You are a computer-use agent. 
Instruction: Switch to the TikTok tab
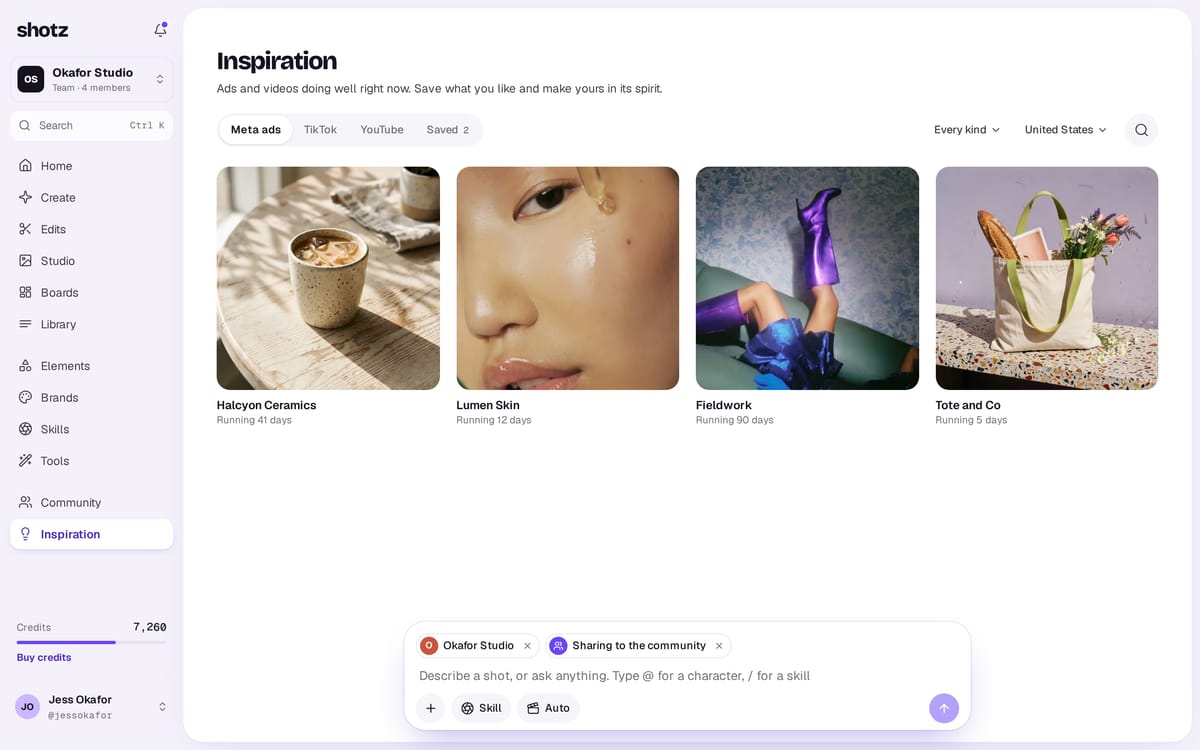320,130
